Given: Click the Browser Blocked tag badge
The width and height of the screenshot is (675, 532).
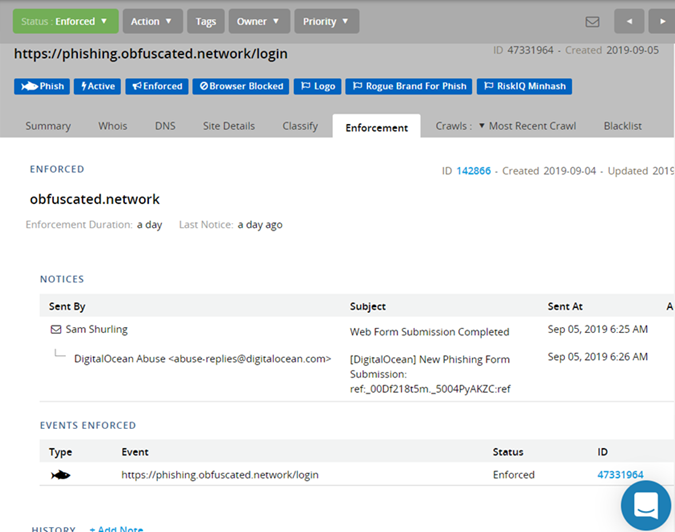Looking at the screenshot, I should [x=240, y=86].
